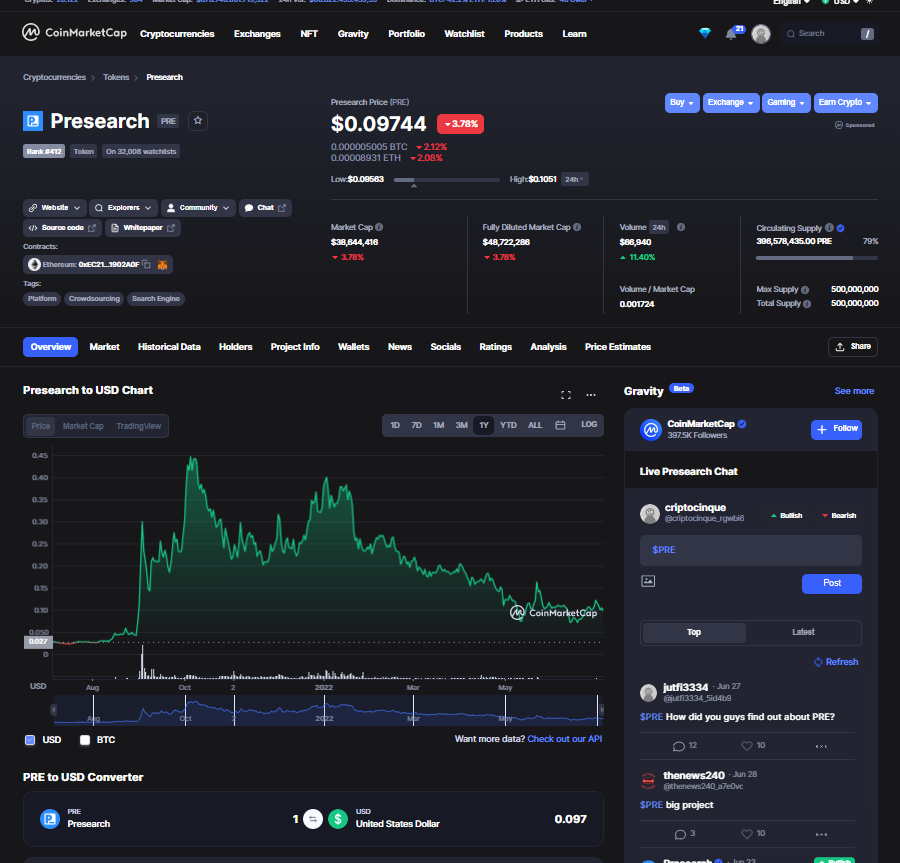Change the 24h price range dropdown
This screenshot has height=863, width=900.
[x=574, y=179]
